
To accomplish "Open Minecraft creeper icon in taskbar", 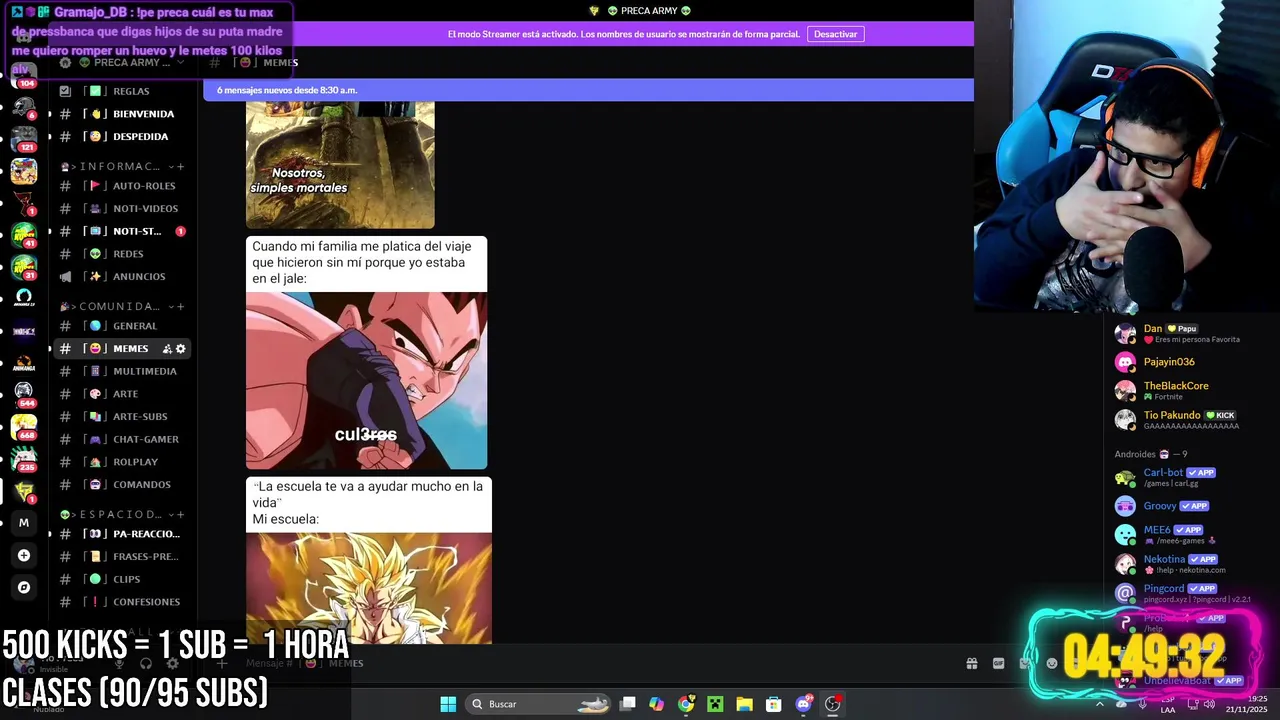I will [x=715, y=704].
